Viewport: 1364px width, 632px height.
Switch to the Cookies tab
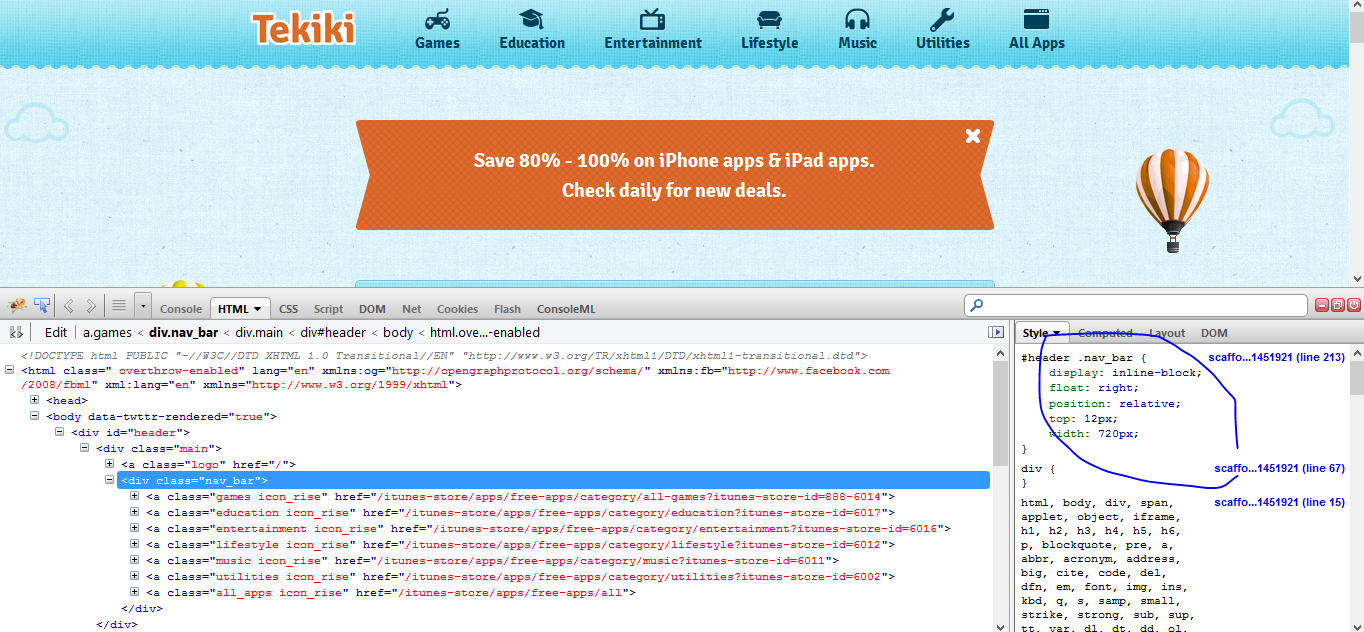(x=457, y=309)
